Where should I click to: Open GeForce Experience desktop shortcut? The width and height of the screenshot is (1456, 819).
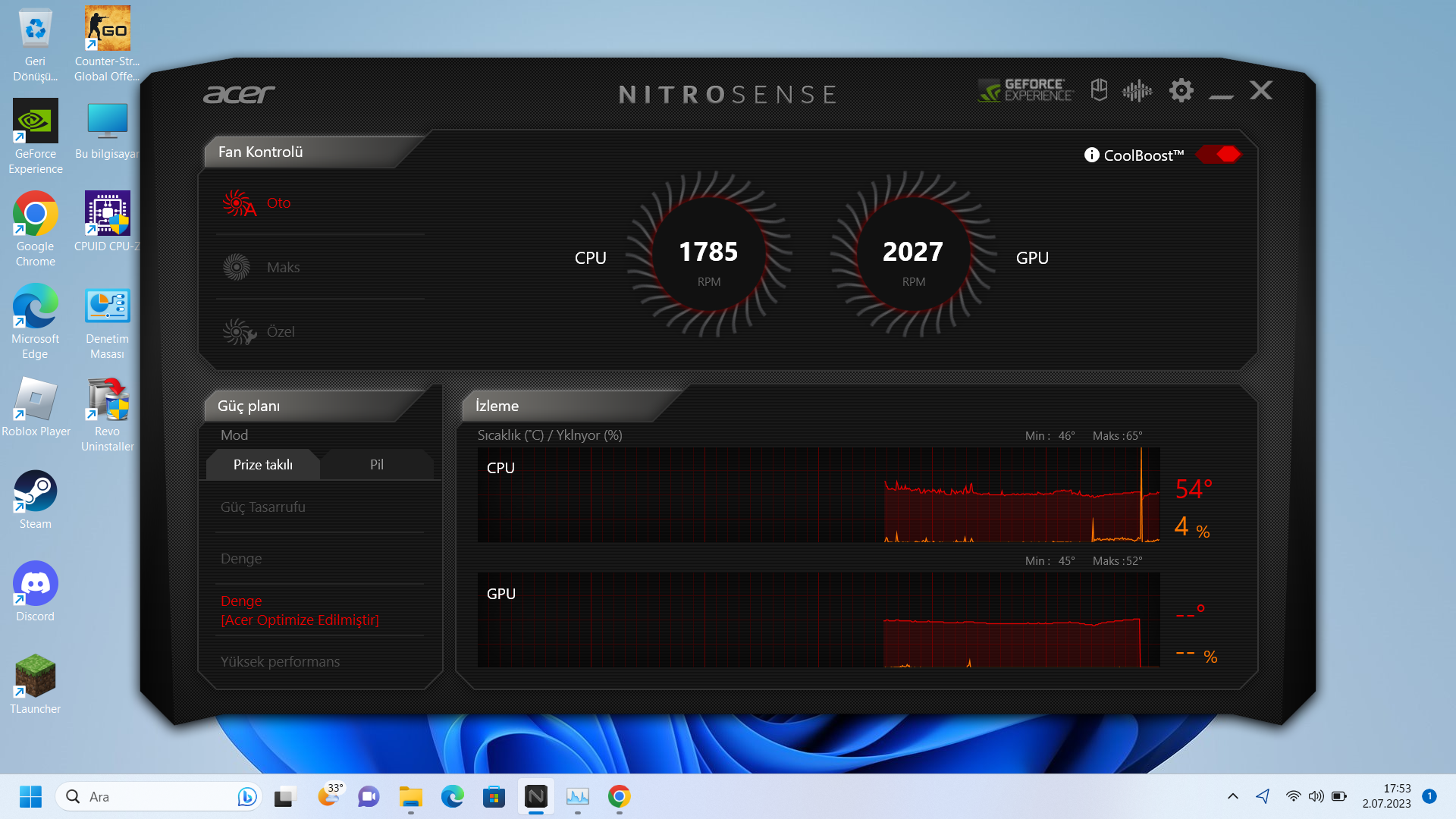point(35,137)
